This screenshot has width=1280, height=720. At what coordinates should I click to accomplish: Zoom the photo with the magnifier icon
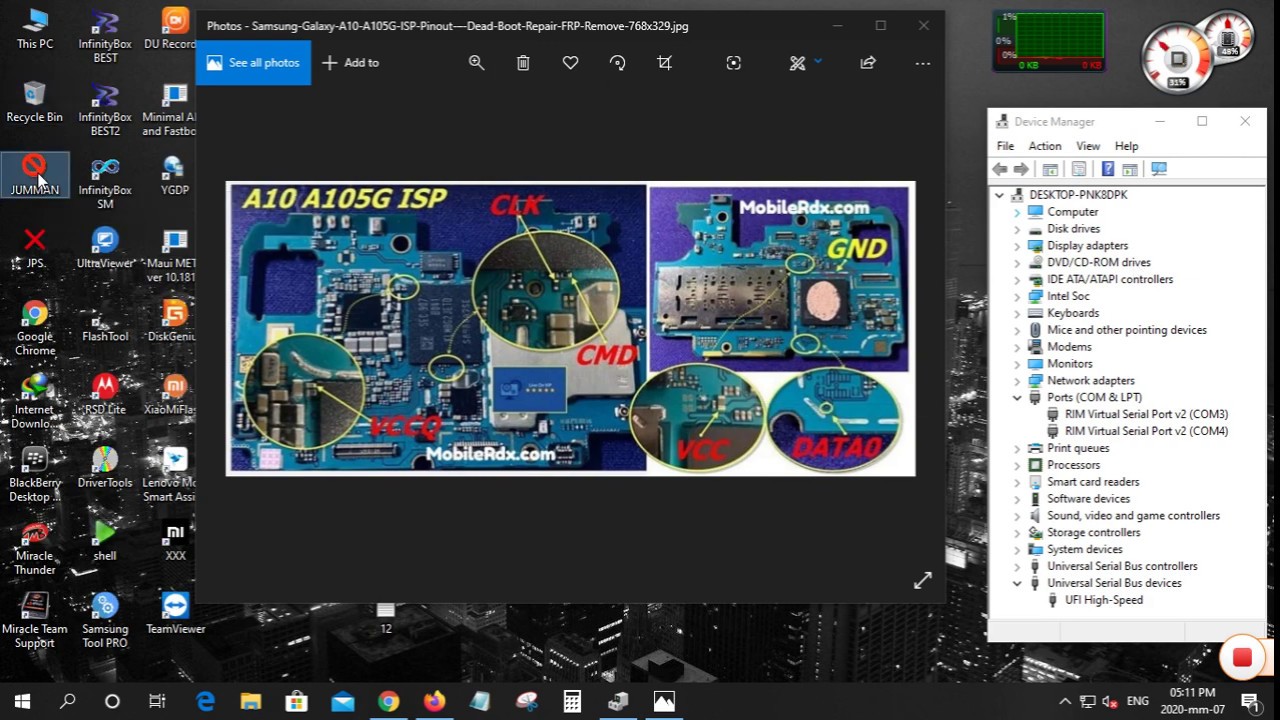[476, 63]
